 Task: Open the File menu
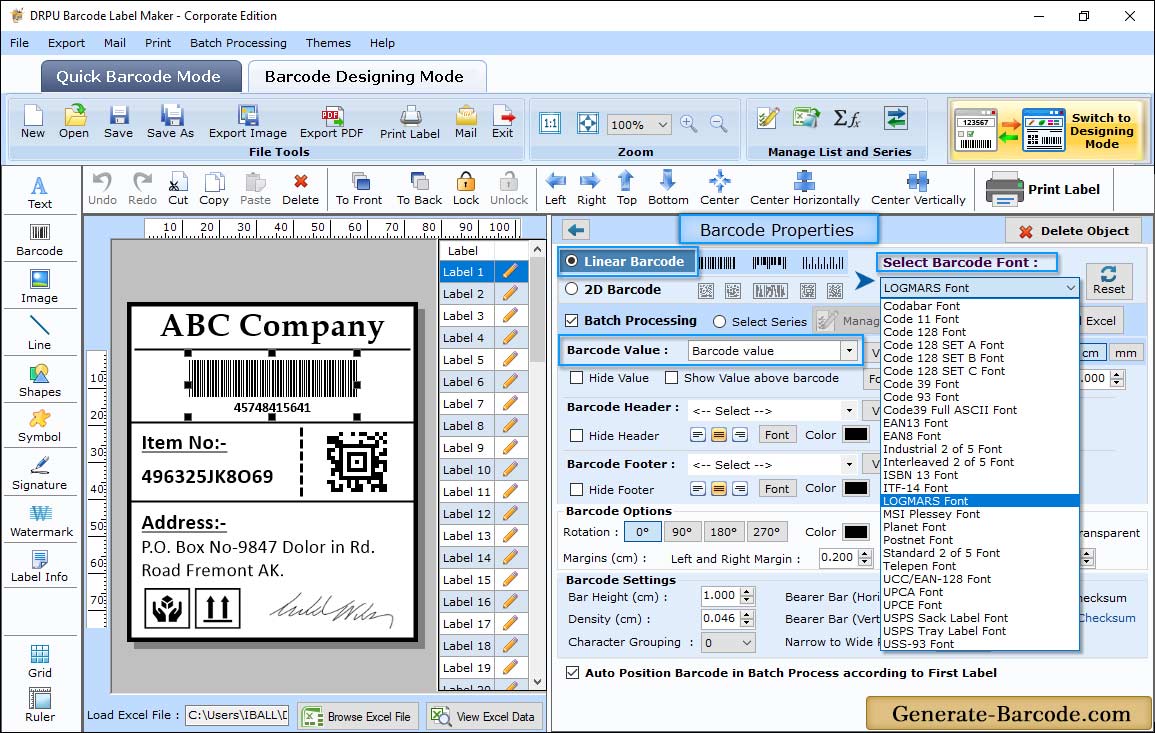[19, 43]
